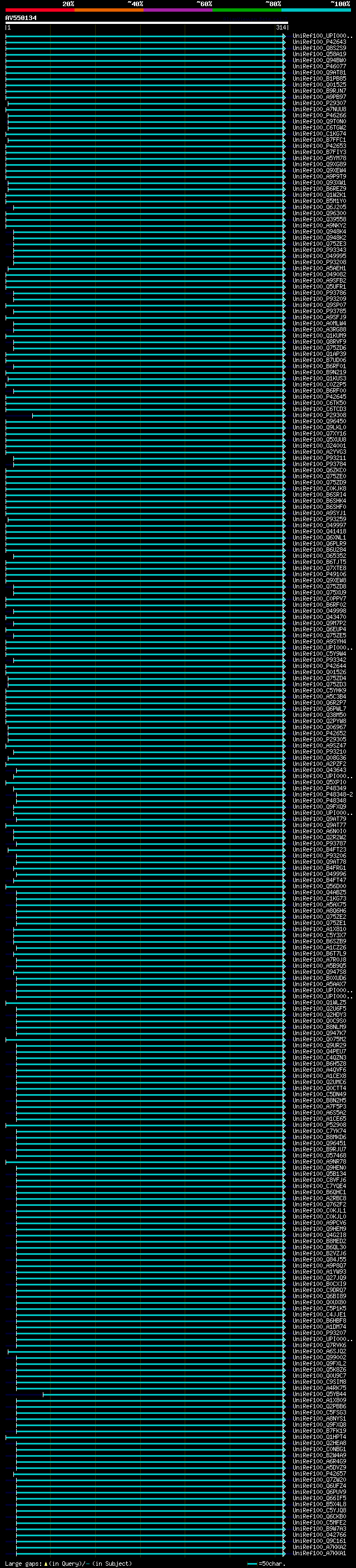Select the UniRef100_P93784 label

coord(319,464)
